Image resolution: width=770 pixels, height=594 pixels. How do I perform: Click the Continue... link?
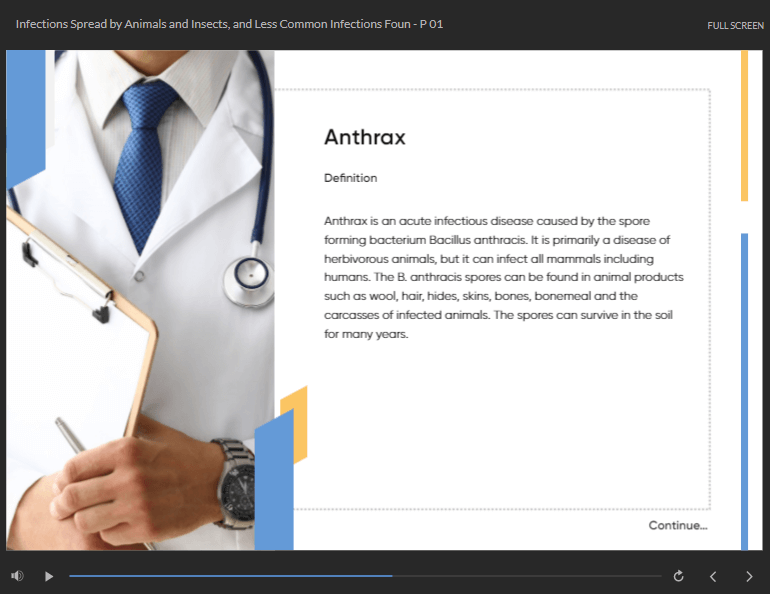(678, 525)
